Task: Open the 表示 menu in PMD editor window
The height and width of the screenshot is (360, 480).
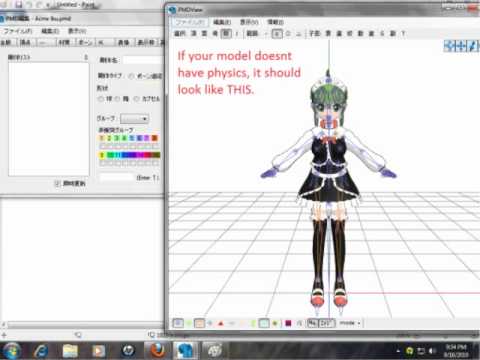Action: (x=77, y=31)
